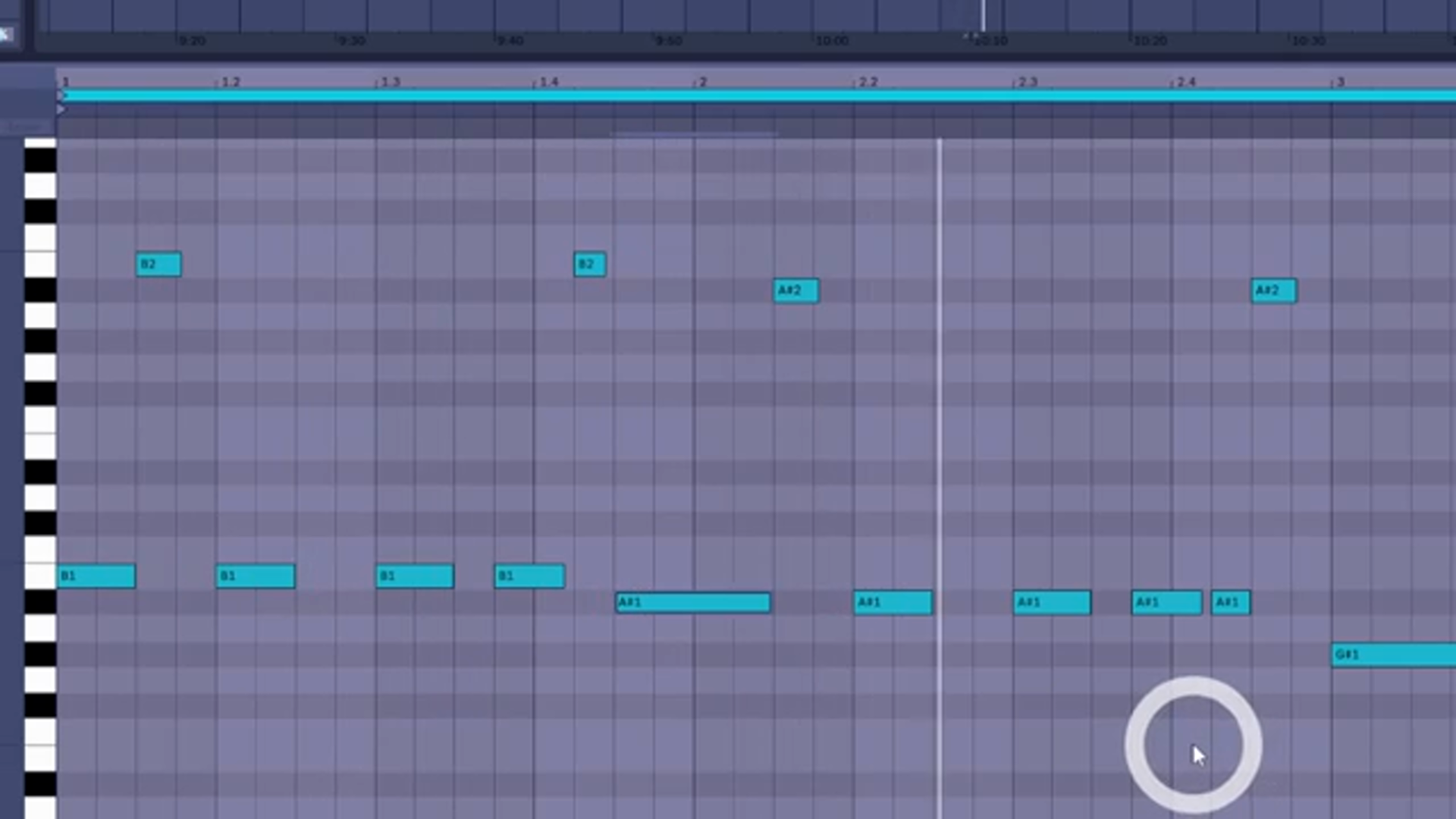The width and height of the screenshot is (1456, 819).
Task: Select the second B1 note near bar 1.2
Action: tap(256, 576)
